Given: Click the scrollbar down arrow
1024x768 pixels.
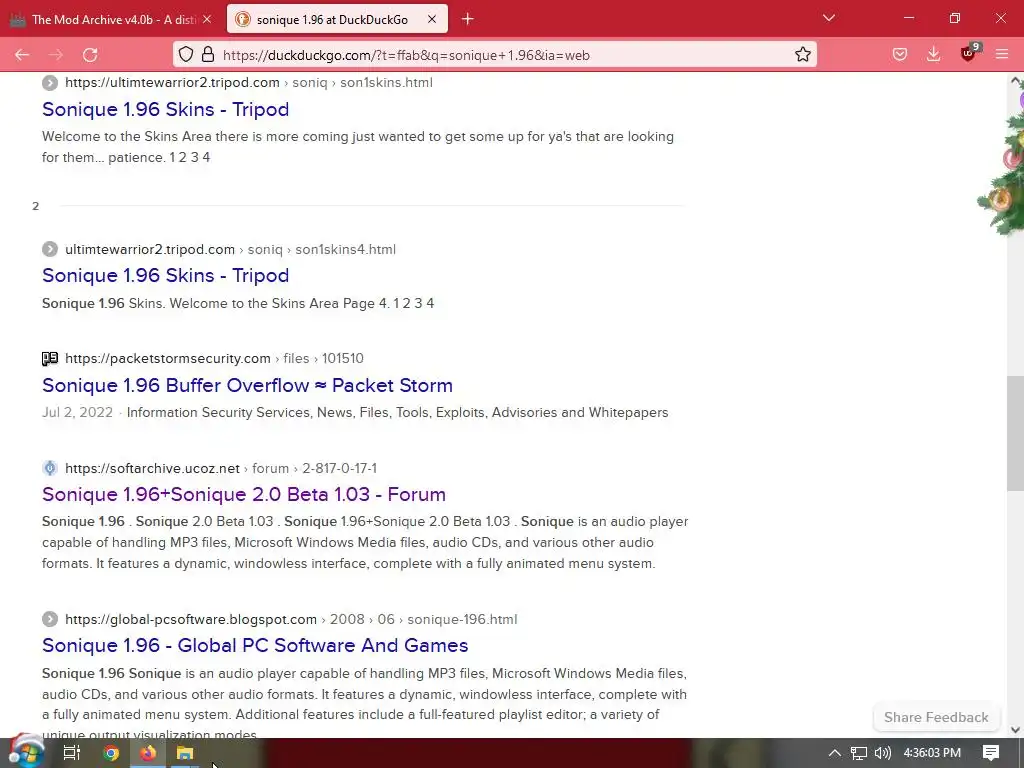Looking at the screenshot, I should click(1016, 729).
